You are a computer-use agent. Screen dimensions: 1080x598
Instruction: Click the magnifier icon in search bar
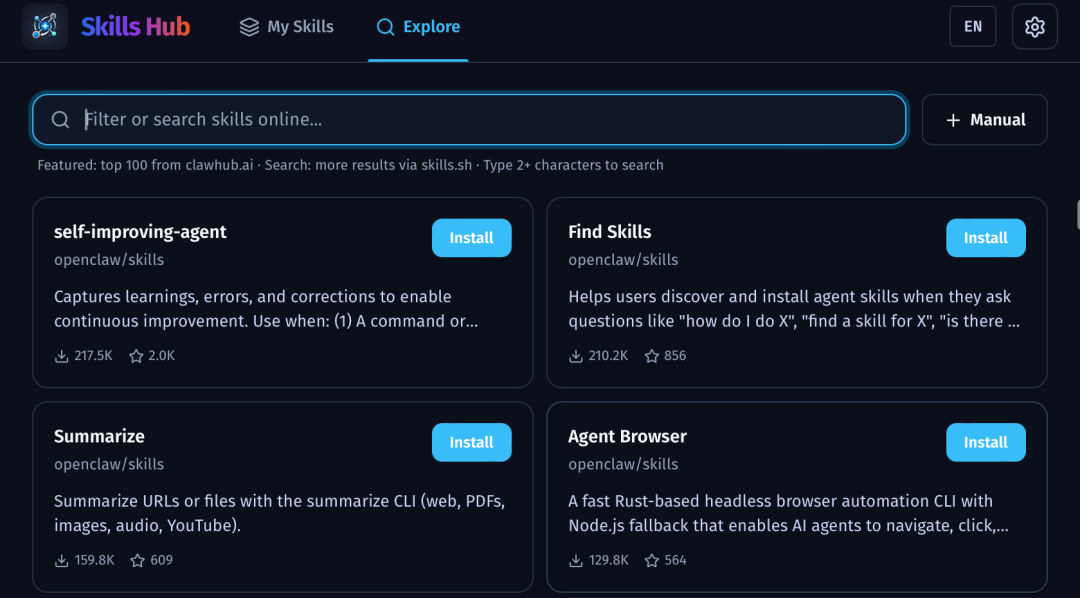click(60, 120)
